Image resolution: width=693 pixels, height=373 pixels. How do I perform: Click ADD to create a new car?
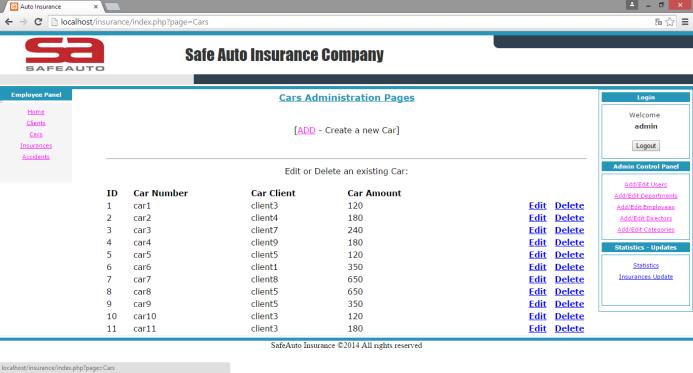(x=306, y=130)
